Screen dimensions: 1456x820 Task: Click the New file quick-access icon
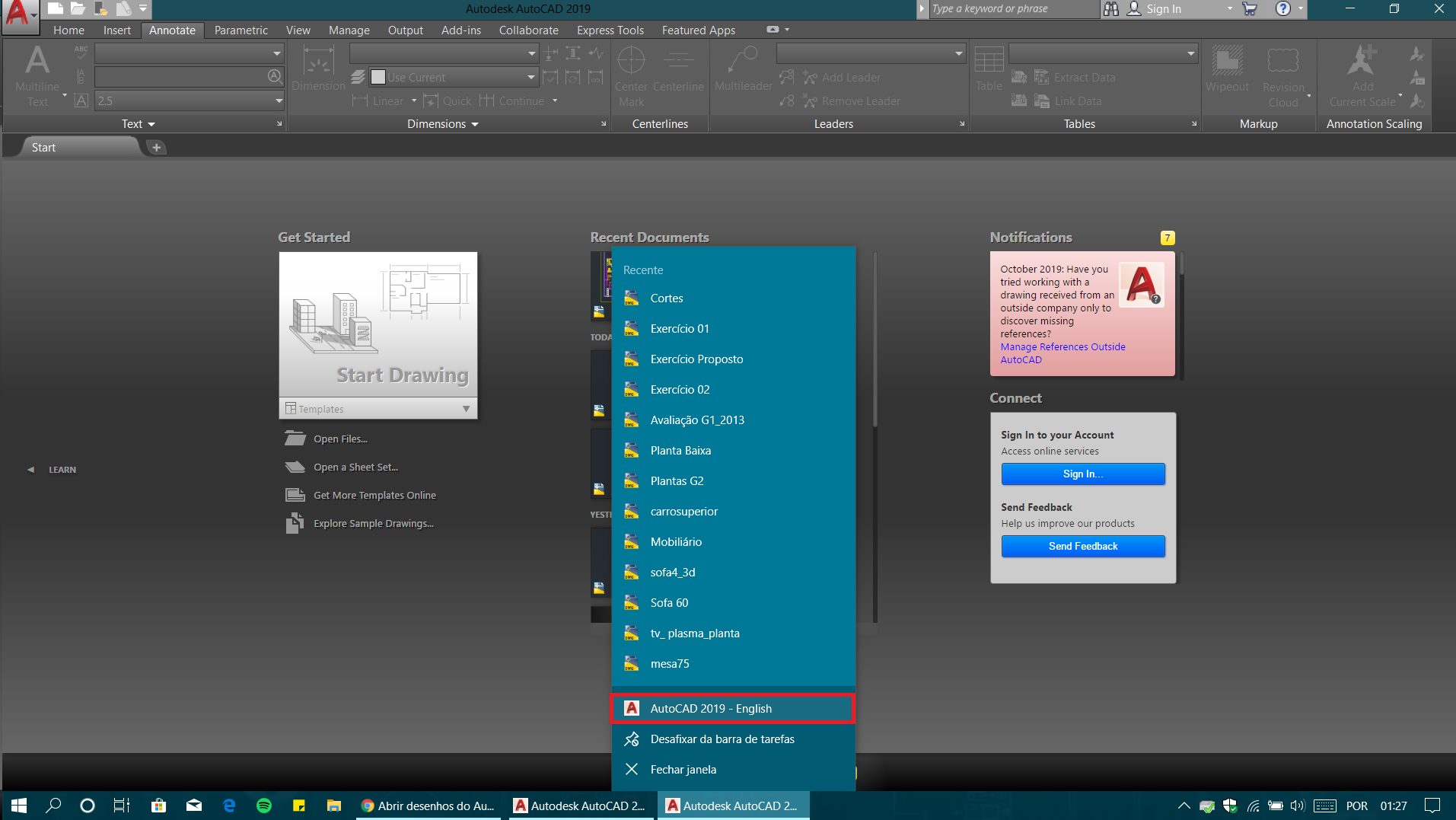pos(55,8)
